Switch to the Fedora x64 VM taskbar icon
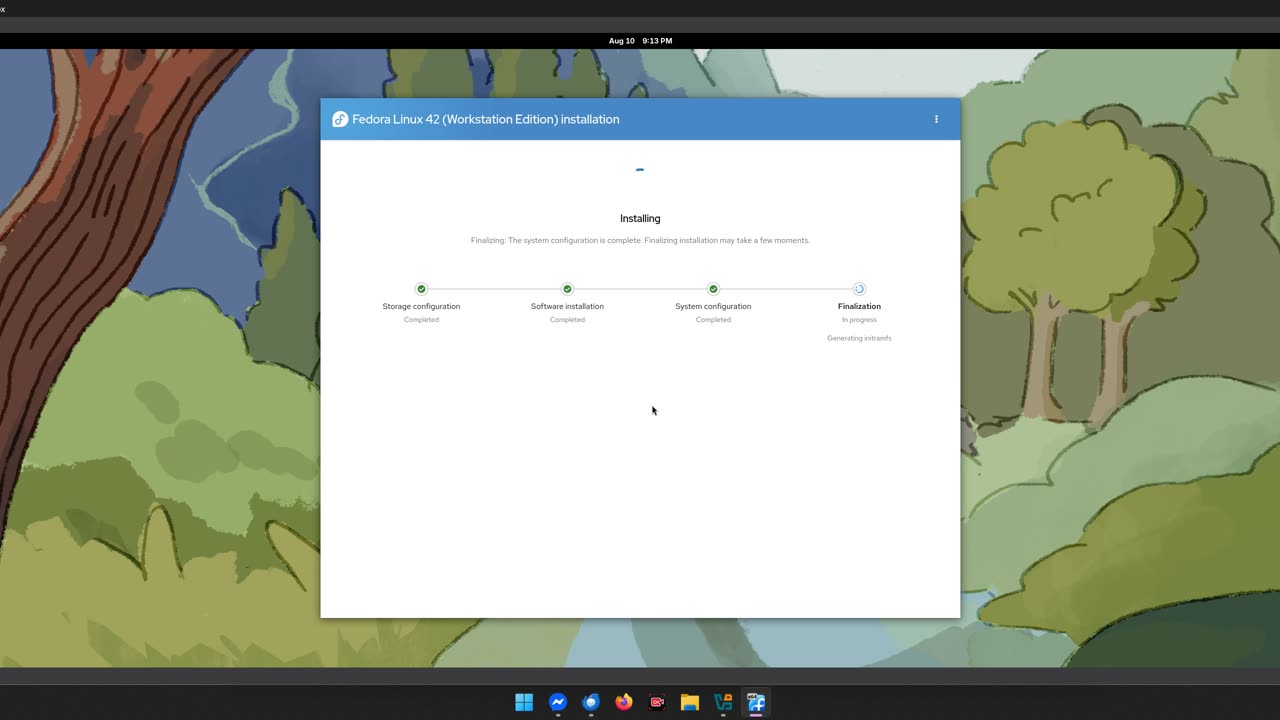 click(x=756, y=702)
